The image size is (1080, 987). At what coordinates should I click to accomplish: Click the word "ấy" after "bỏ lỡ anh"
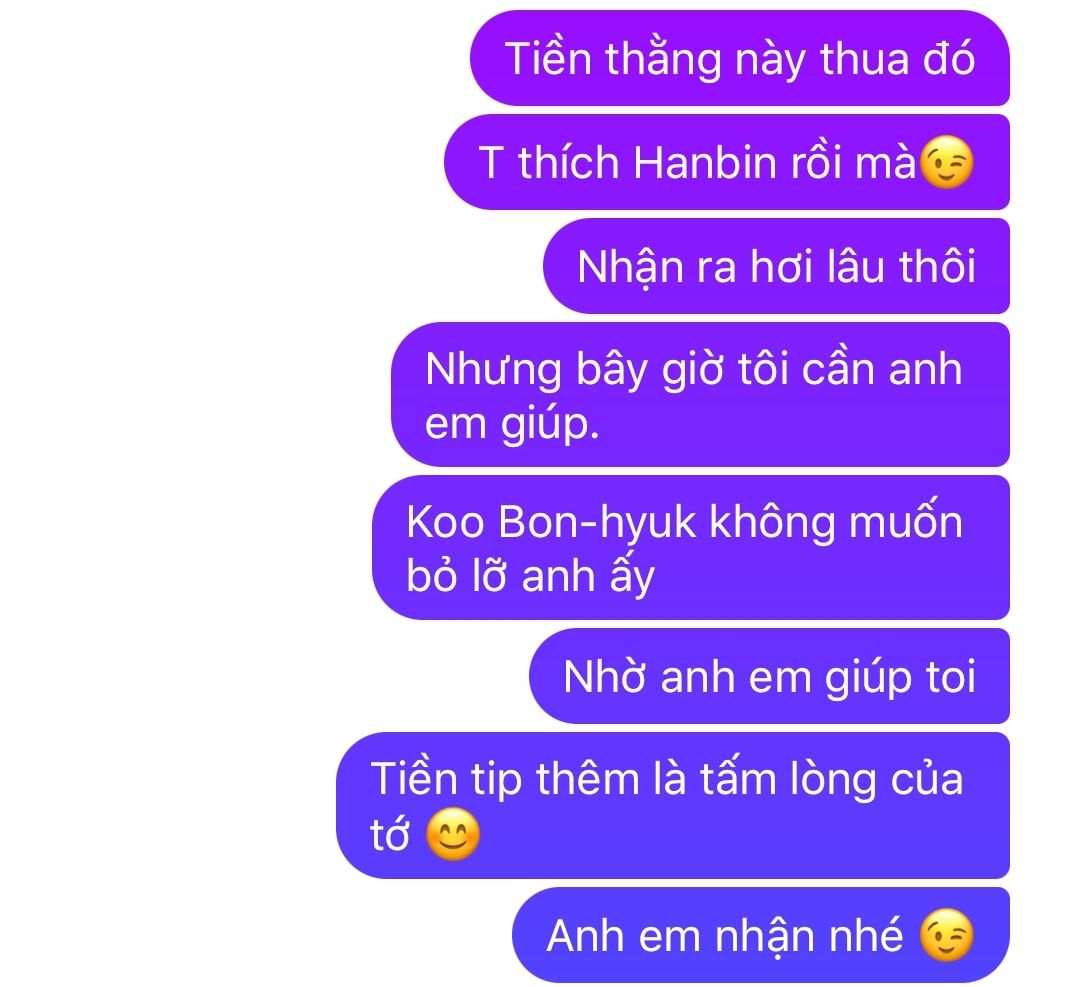(632, 576)
